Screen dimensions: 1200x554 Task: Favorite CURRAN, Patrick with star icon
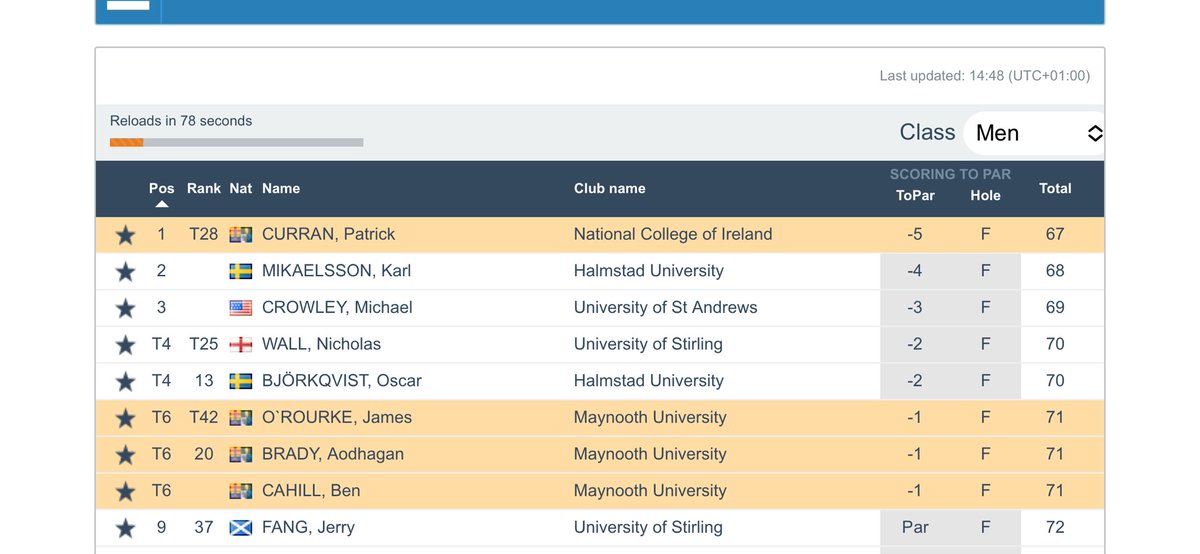click(x=125, y=235)
